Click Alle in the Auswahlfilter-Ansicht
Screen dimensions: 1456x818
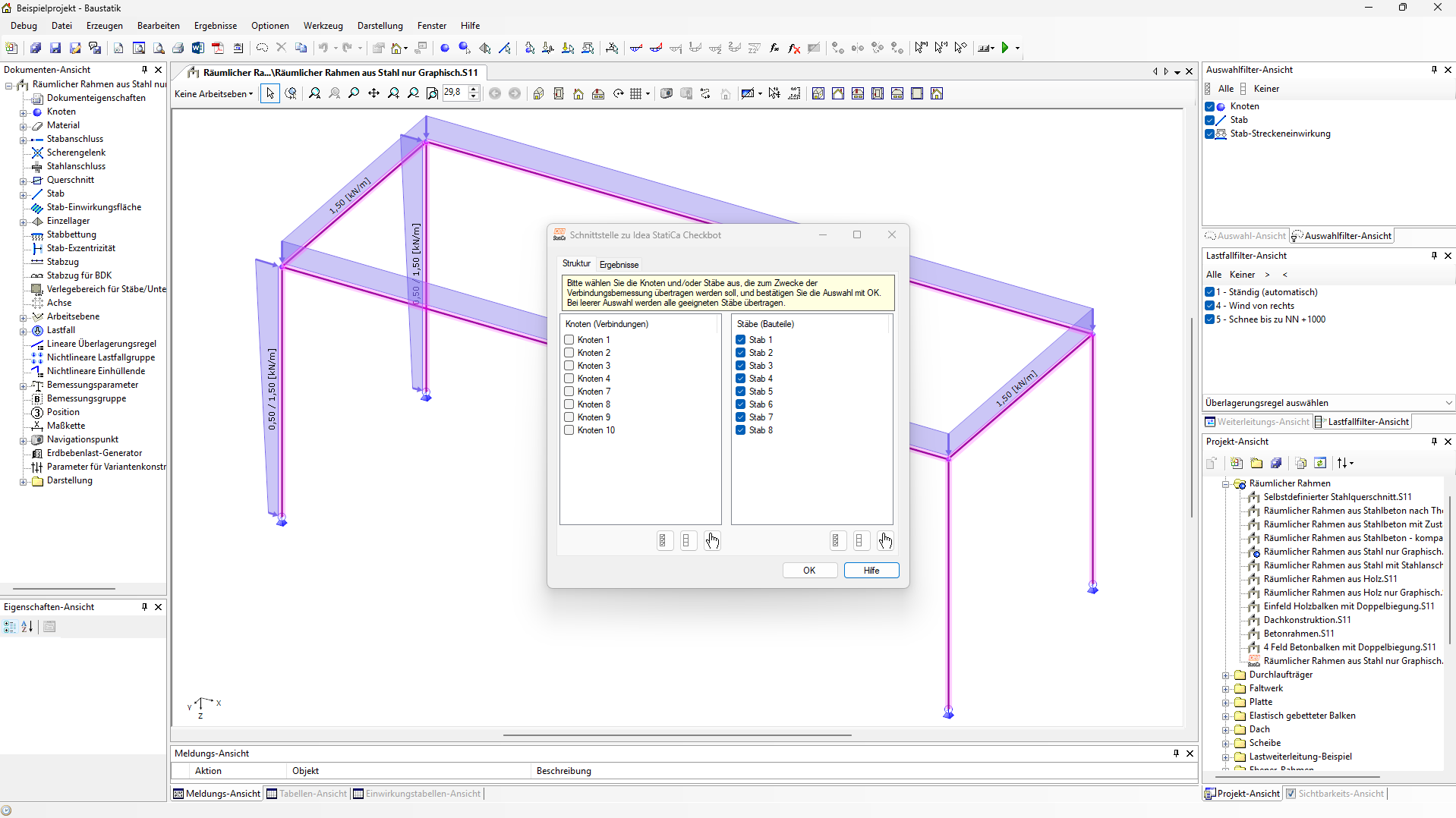coord(1225,89)
